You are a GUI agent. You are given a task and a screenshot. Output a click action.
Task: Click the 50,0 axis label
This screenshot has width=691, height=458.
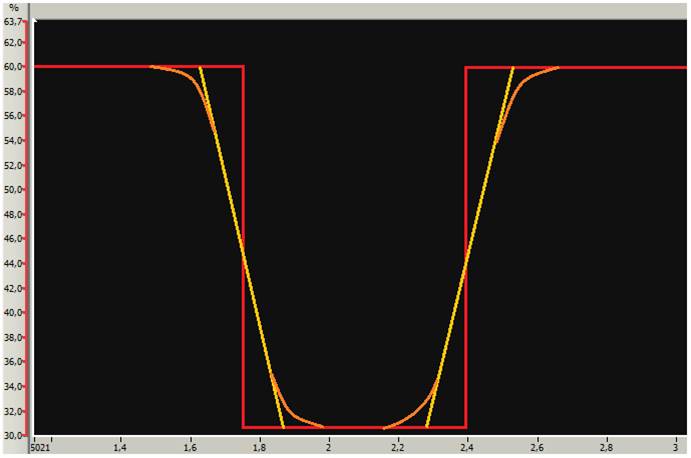click(x=11, y=190)
